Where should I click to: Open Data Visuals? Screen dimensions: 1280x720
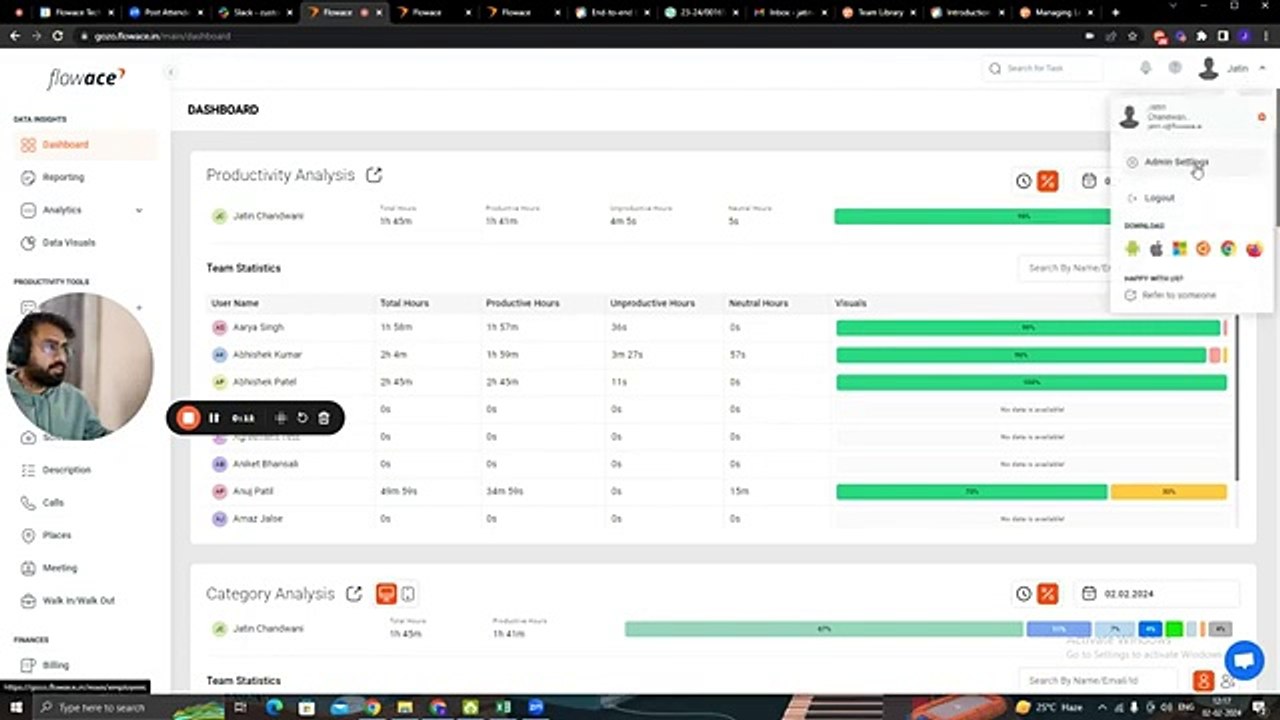click(69, 243)
